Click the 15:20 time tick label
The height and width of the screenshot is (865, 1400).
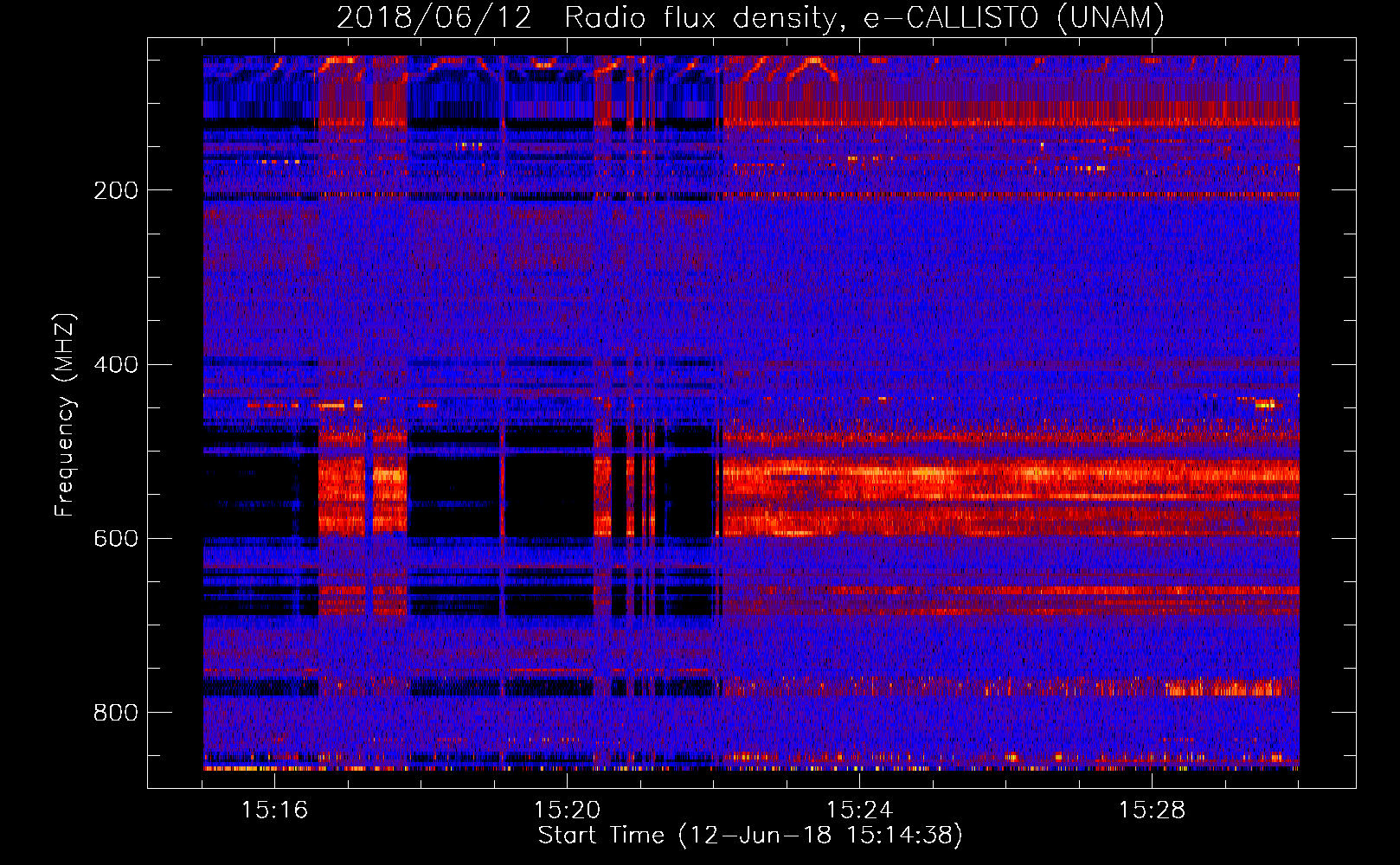[x=567, y=810]
